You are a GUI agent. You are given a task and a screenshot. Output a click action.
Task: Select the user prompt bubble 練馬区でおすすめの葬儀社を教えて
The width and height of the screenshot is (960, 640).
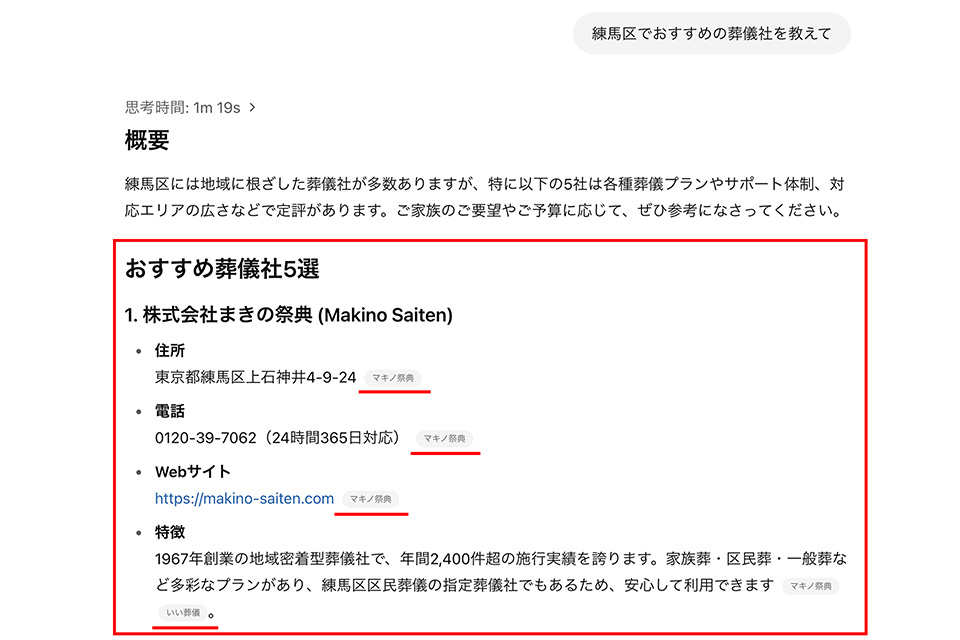point(711,34)
